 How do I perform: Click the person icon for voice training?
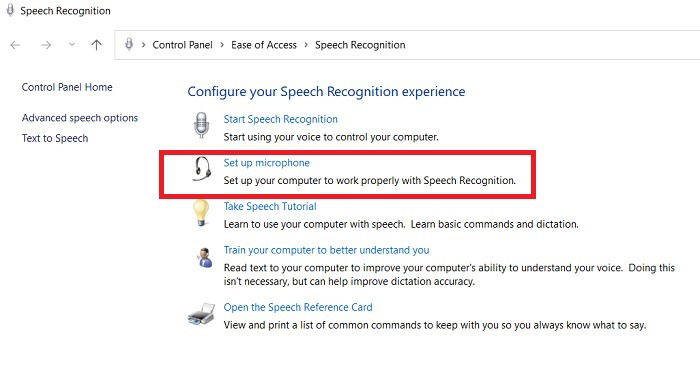tap(205, 258)
